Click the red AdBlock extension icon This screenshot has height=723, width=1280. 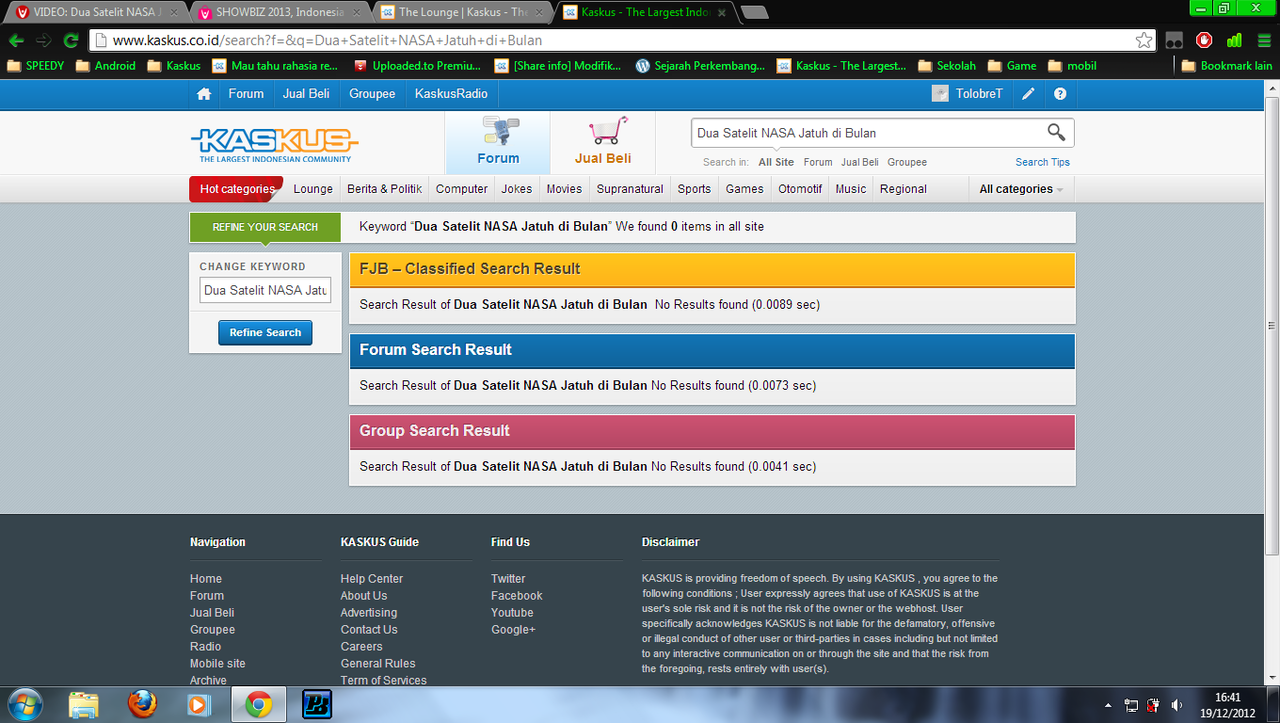pos(1204,41)
